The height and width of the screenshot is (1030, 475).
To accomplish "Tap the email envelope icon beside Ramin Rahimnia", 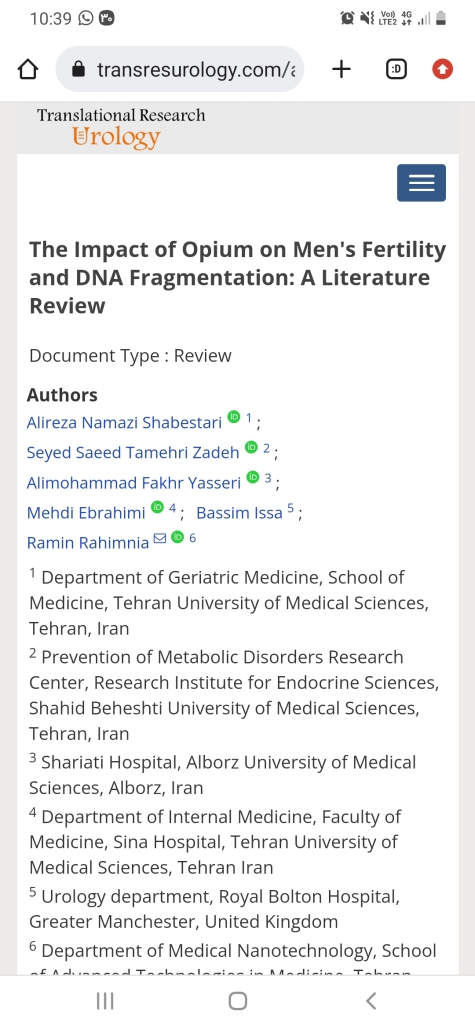I will (160, 539).
